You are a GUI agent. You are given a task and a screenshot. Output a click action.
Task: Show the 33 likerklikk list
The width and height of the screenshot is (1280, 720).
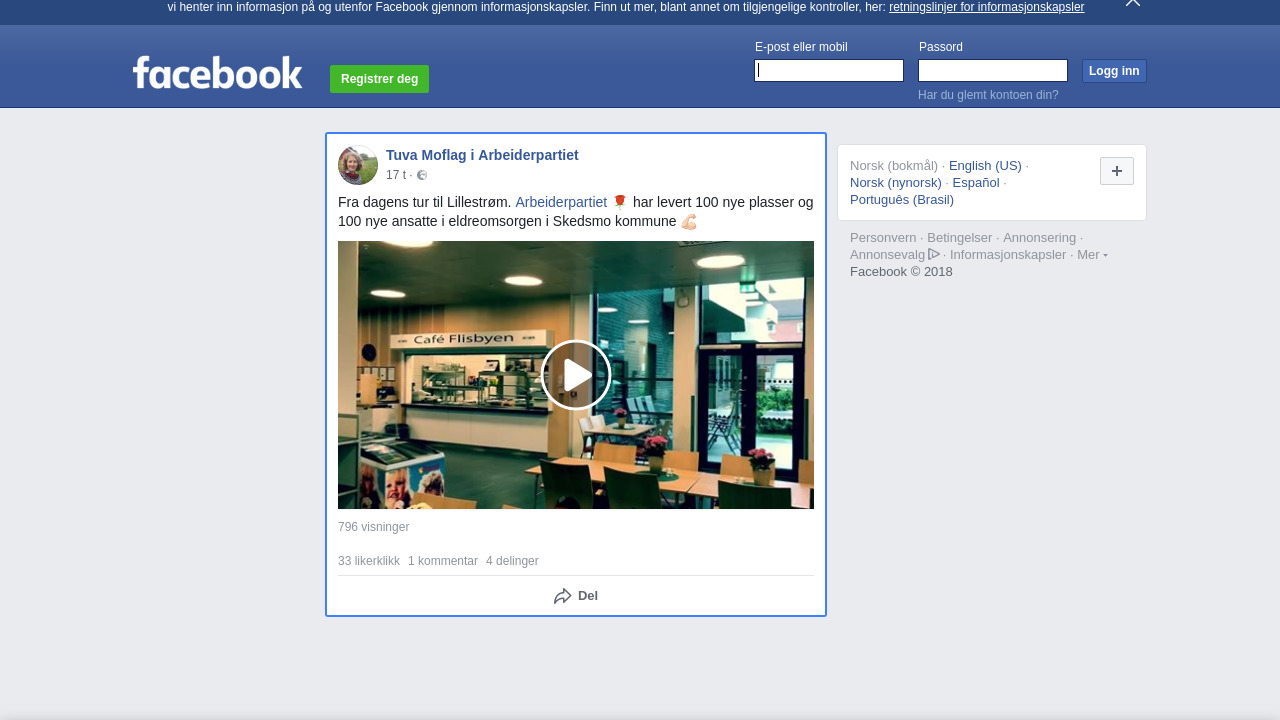(369, 561)
